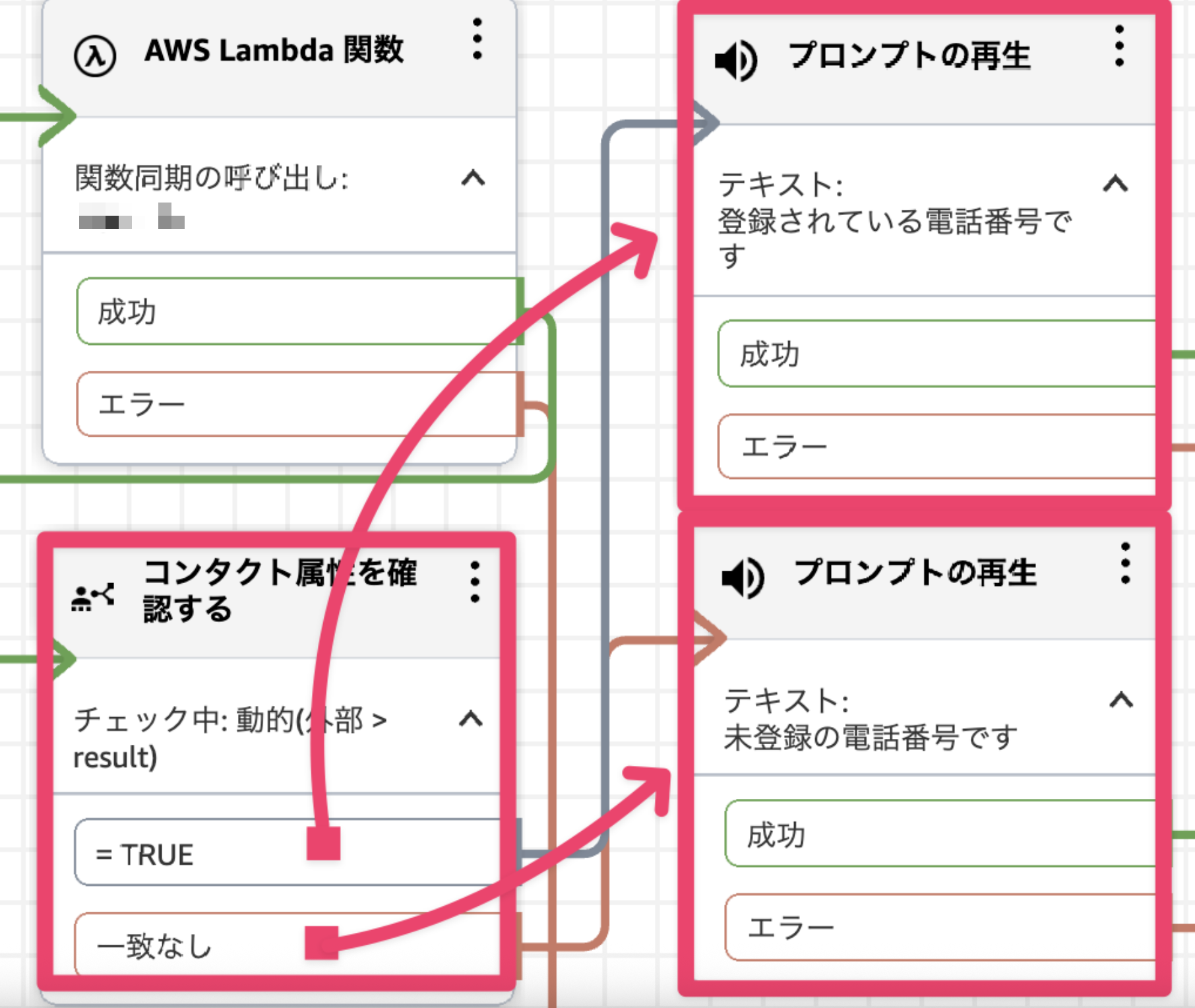Select 成功 output of 登録されている電話番号です block

[x=936, y=354]
